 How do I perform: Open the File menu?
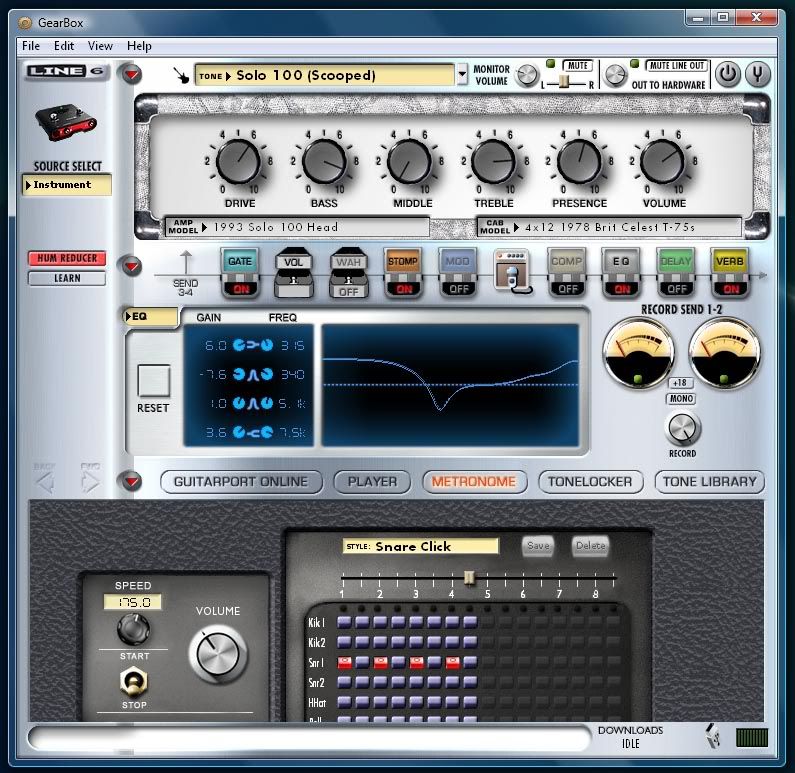(x=31, y=46)
